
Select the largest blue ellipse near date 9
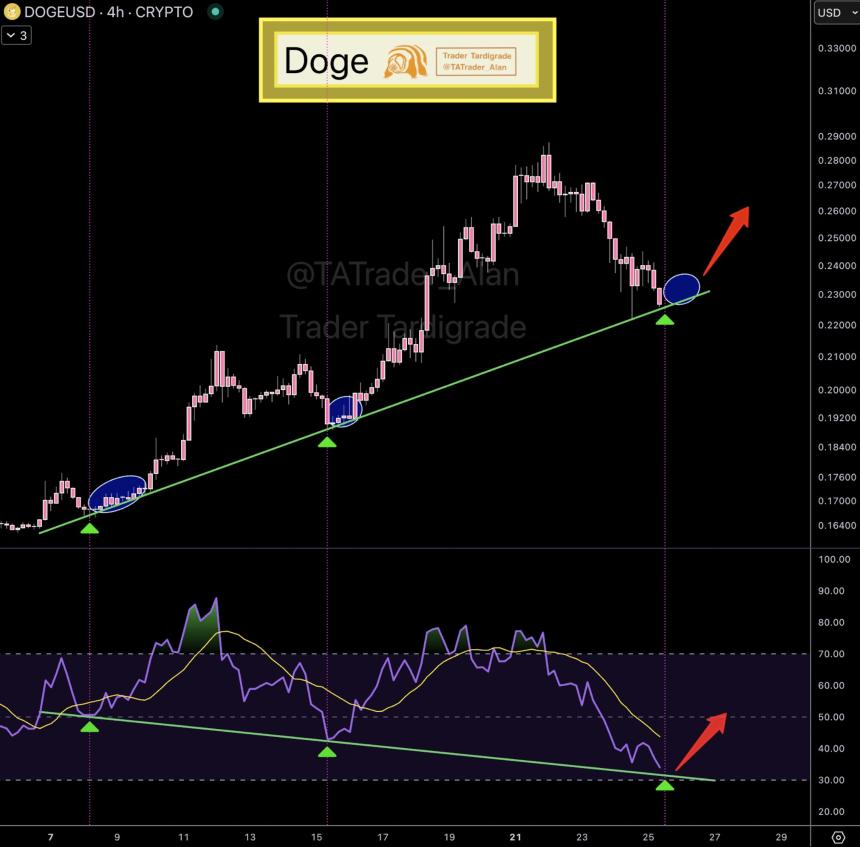(117, 493)
